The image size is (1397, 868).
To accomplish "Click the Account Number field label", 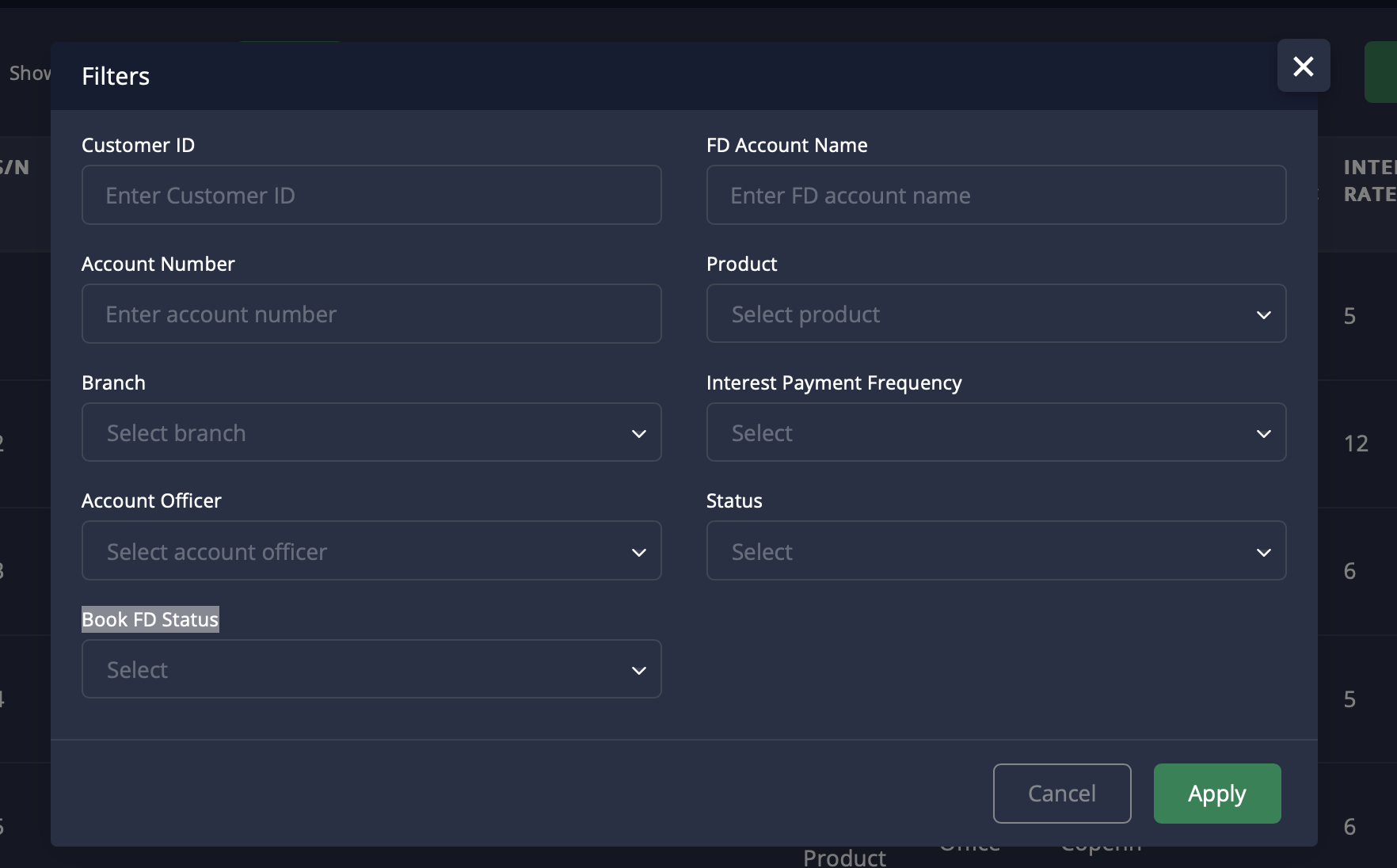I will pos(158,264).
